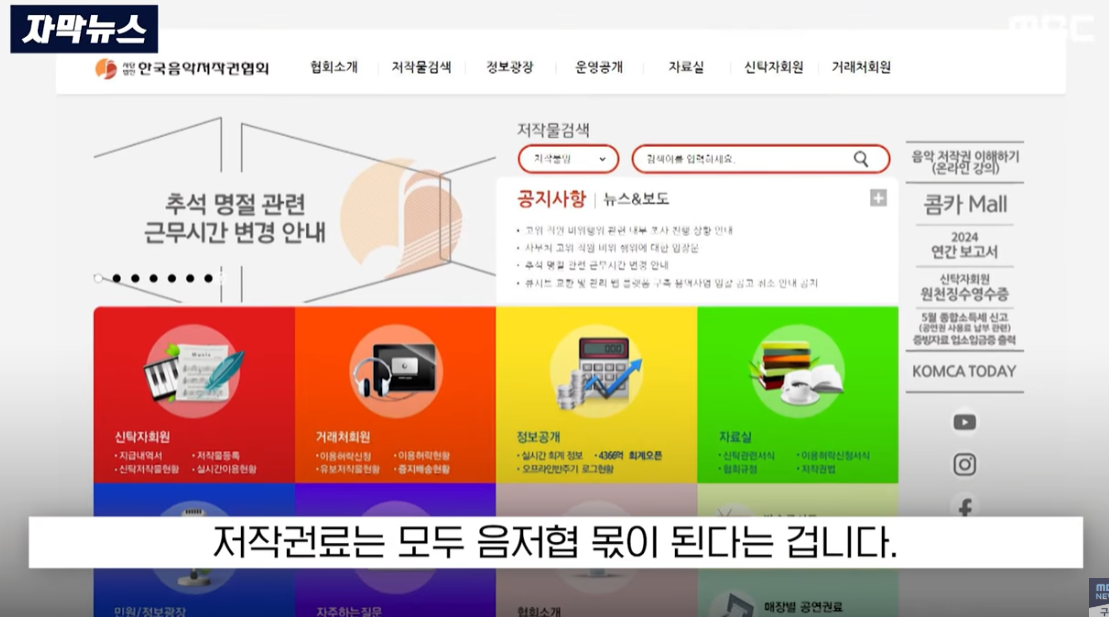Select the first carousel indicator dot

click(x=98, y=278)
